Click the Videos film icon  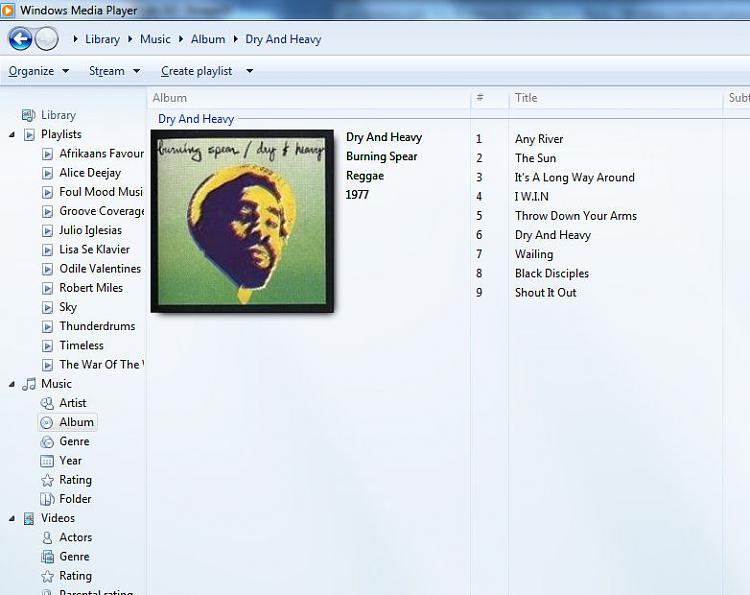(x=29, y=518)
